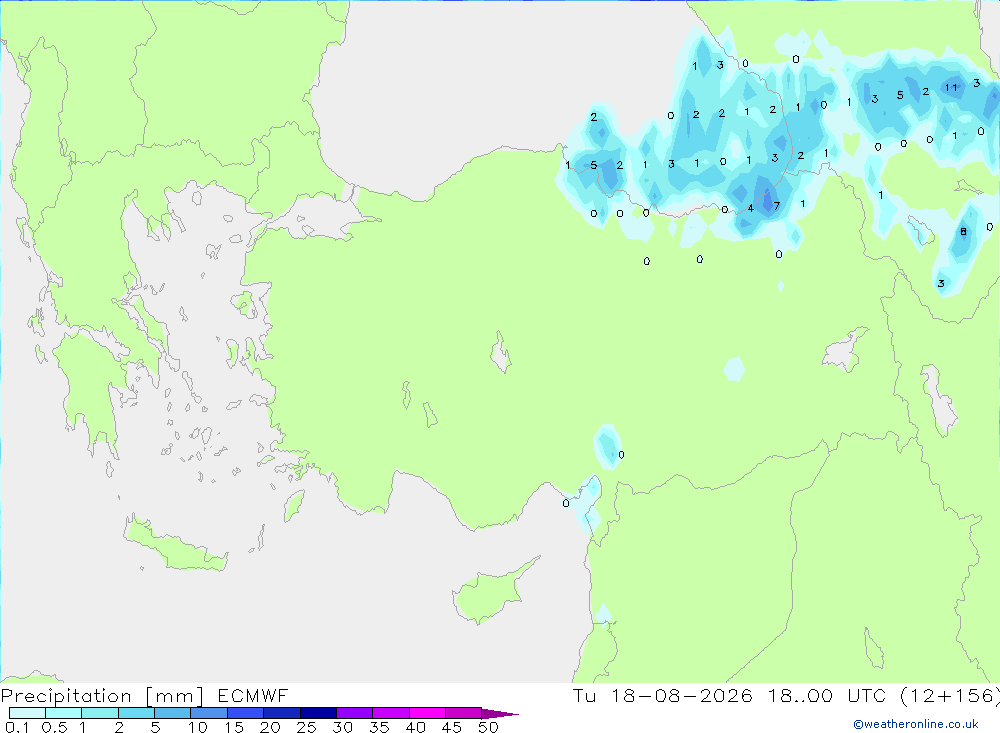1000x733 pixels.
Task: Click the 1–2 mm legend color segment
Action: click(x=100, y=713)
